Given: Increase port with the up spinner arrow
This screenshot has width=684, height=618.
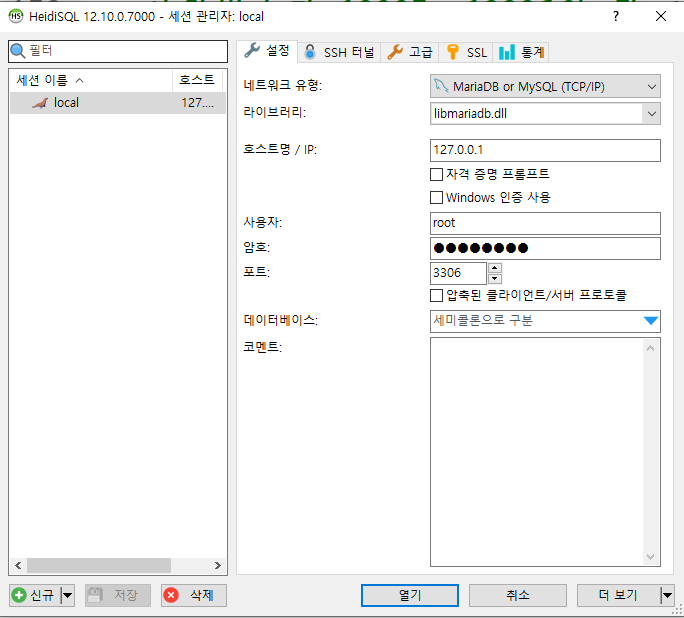Looking at the screenshot, I should point(494,268).
